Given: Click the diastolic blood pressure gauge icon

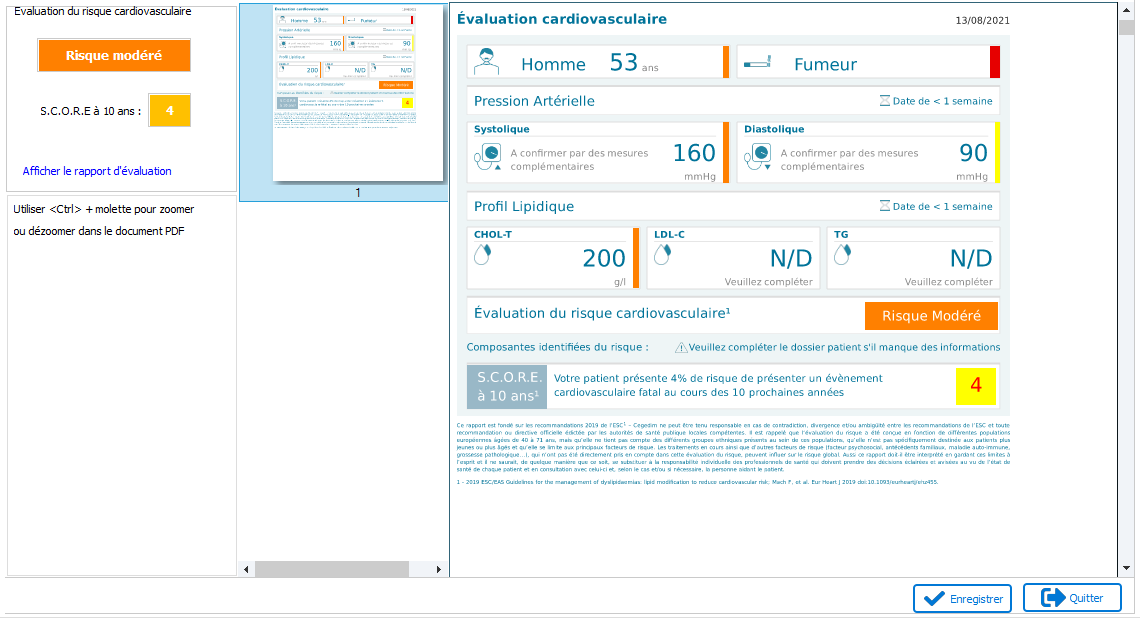Looking at the screenshot, I should tap(759, 155).
